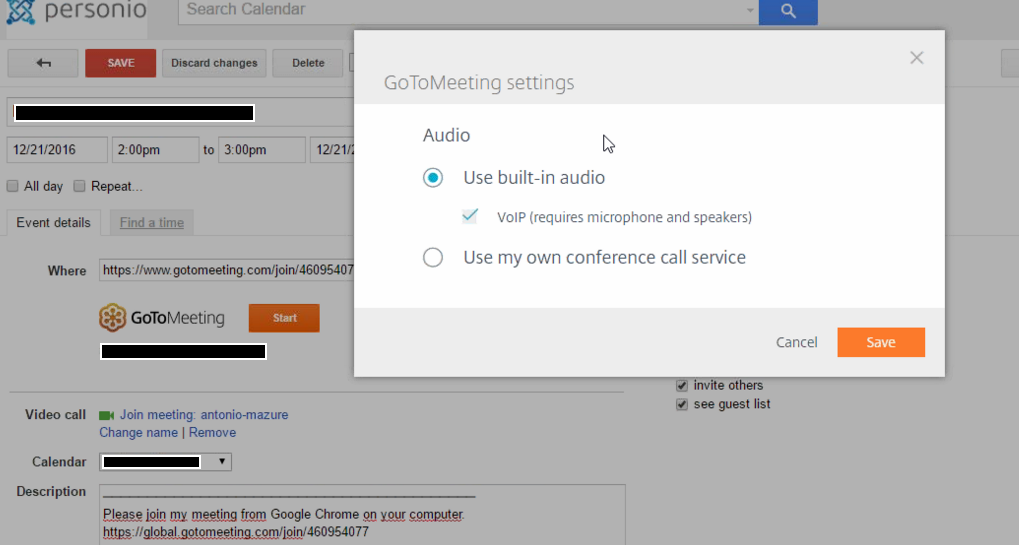Click the orange Save button in dialog

coord(881,342)
